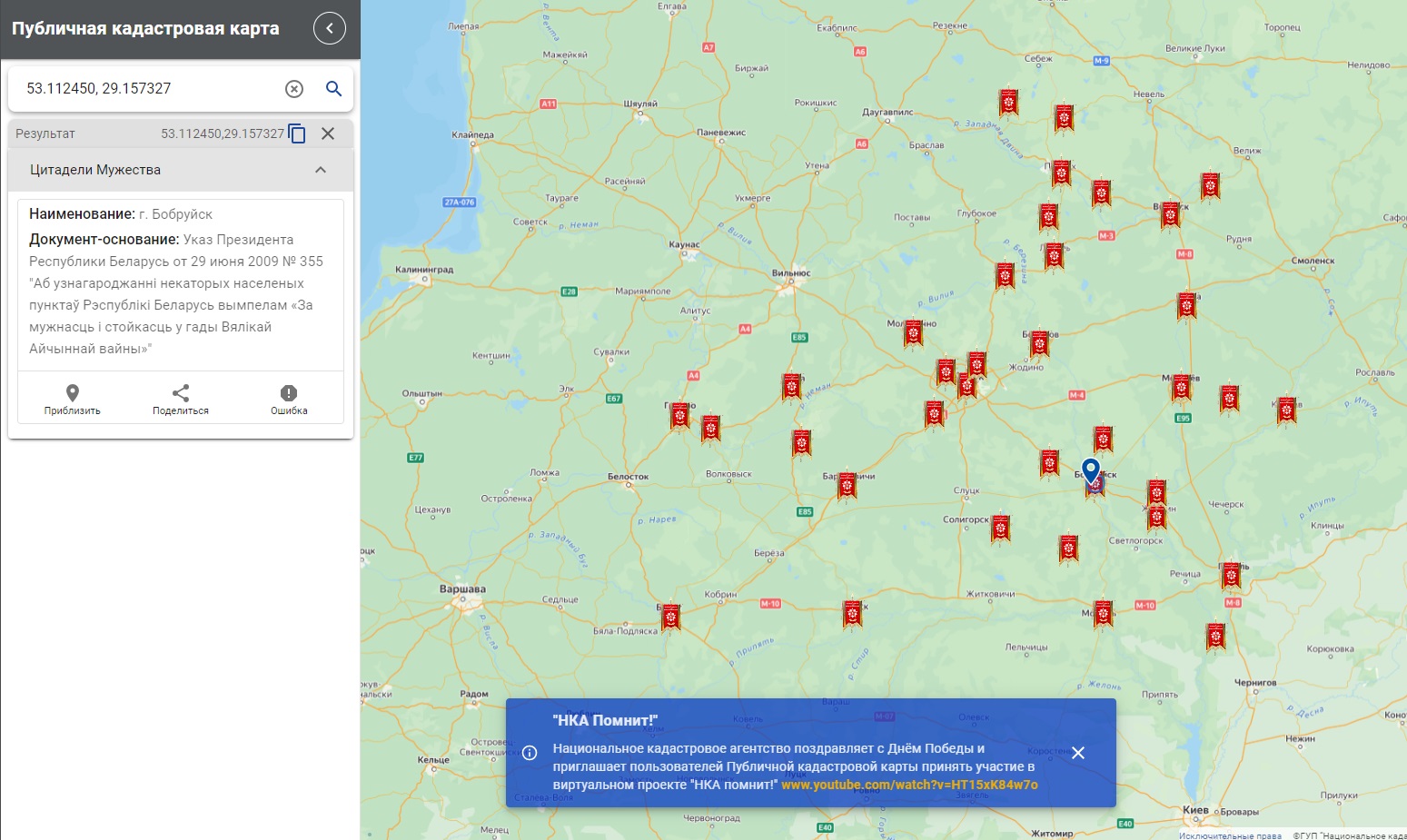This screenshot has height=840, width=1407.
Task: Click the Киев city label on the map
Action: coord(1196,810)
